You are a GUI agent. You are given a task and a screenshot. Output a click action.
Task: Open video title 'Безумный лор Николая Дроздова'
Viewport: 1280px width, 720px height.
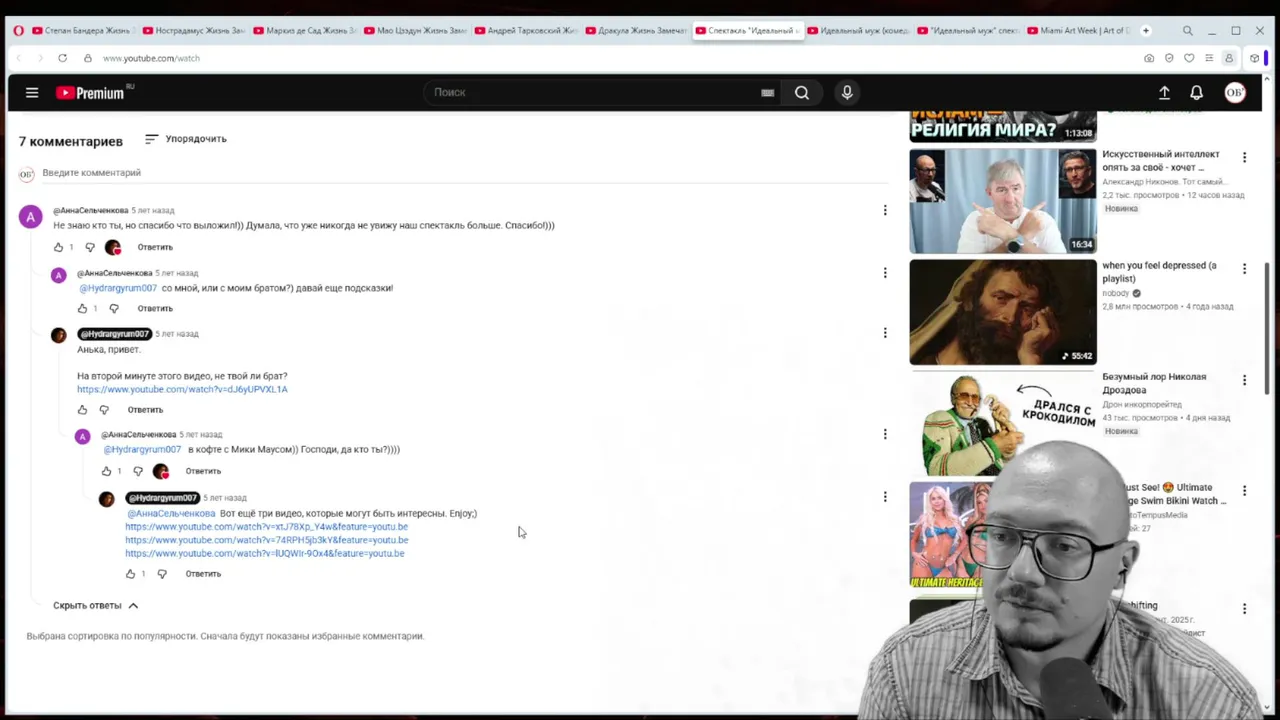point(1154,383)
